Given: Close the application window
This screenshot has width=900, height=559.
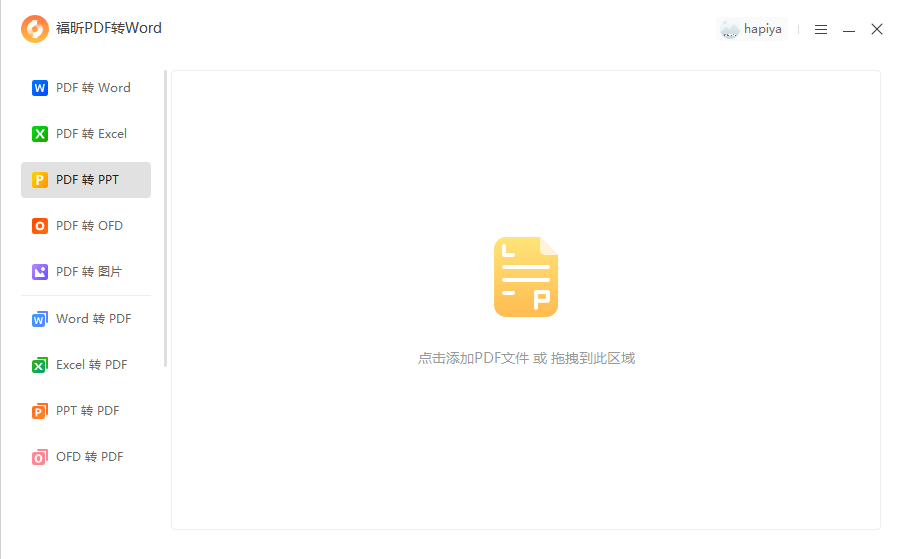Looking at the screenshot, I should point(876,29).
